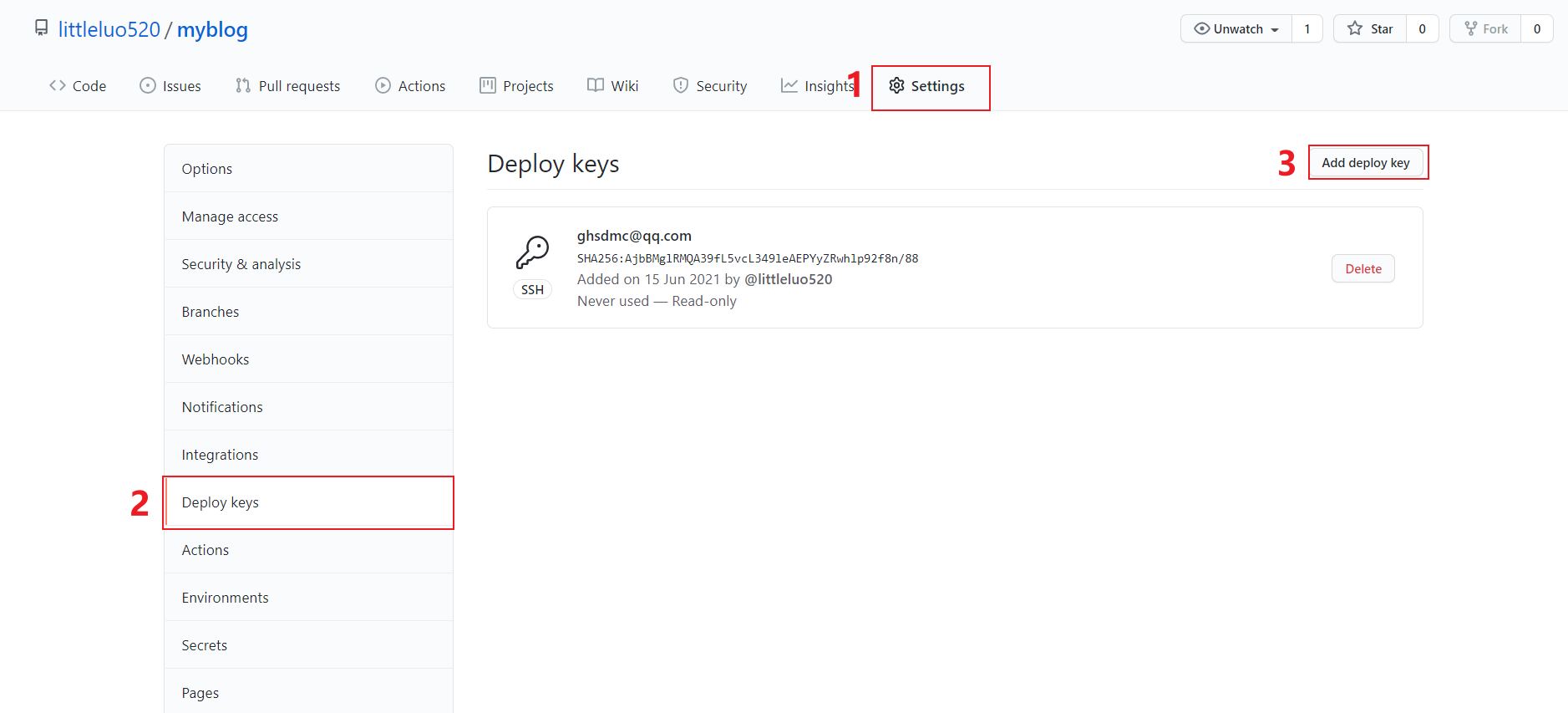The height and width of the screenshot is (713, 1568).
Task: Click the Wiki book icon
Action: [596, 85]
